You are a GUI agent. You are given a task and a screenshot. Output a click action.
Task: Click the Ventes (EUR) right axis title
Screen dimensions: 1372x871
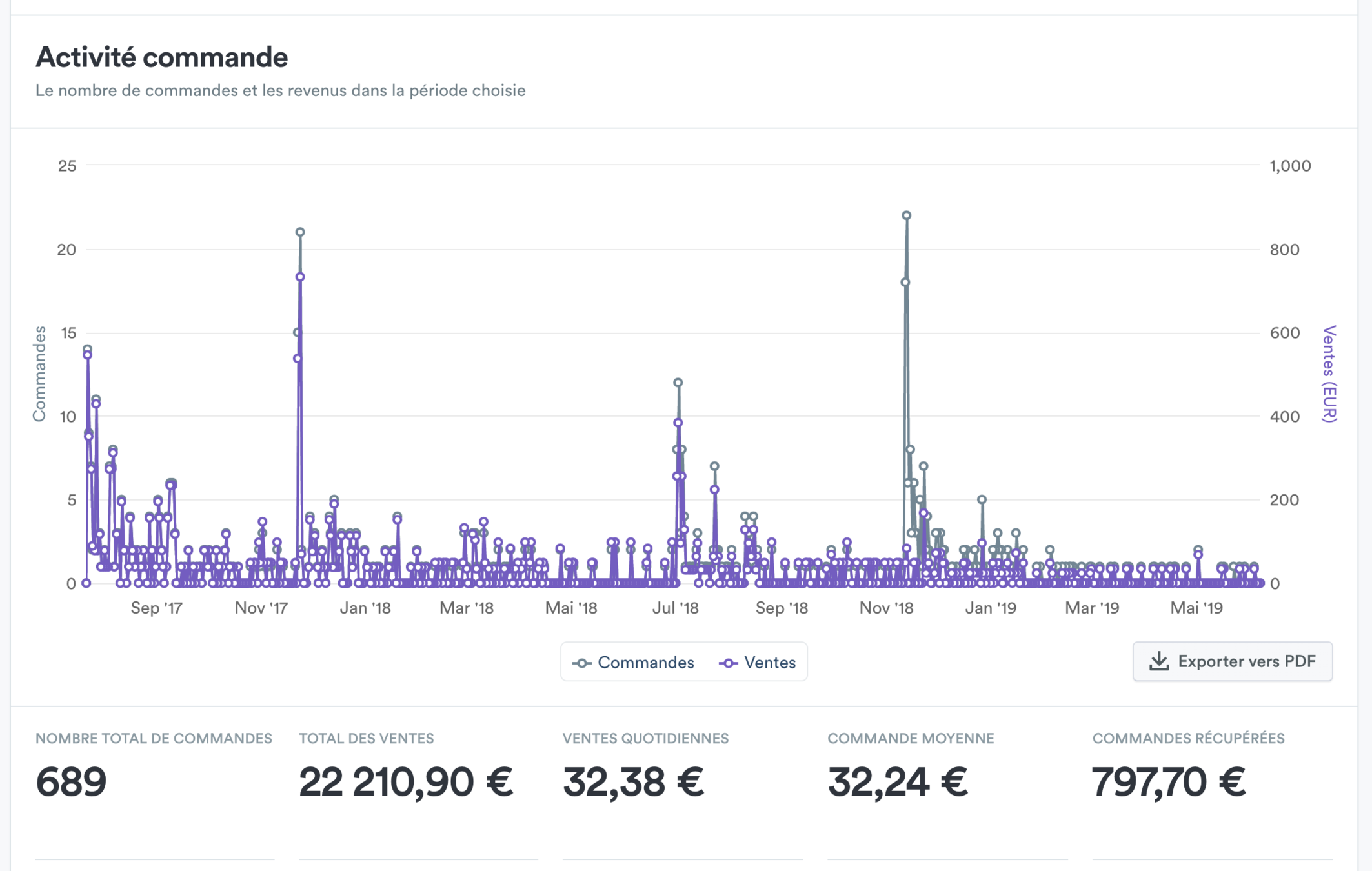click(x=1329, y=374)
